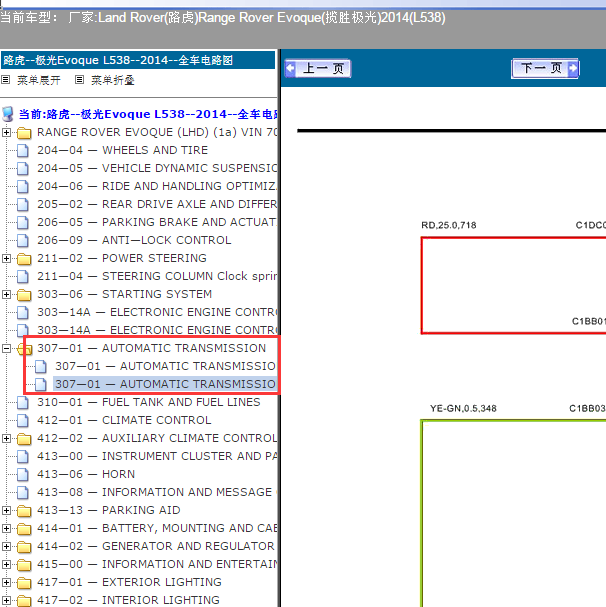Open 412-01 CLIMATE CONTROL diagram
Image resolution: width=606 pixels, height=607 pixels.
click(124, 420)
